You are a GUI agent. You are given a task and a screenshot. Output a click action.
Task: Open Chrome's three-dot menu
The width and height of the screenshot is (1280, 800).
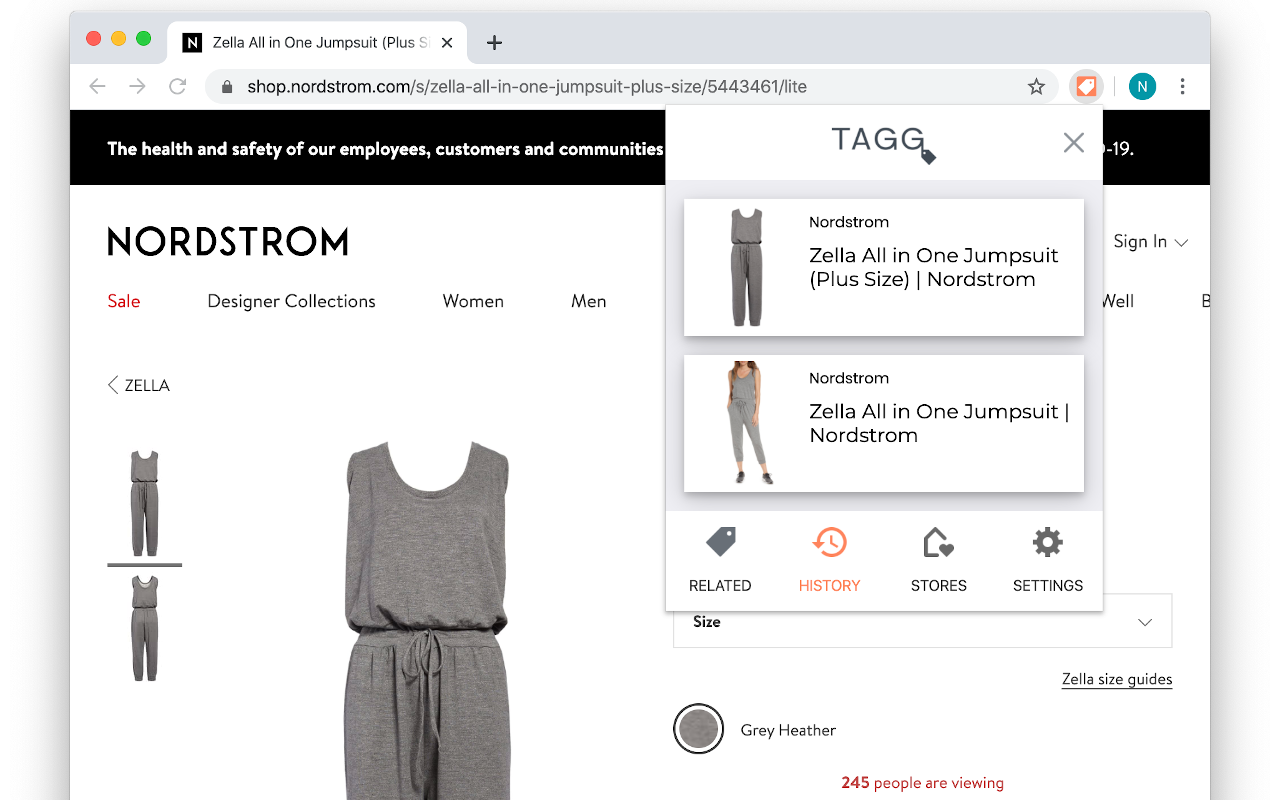(1182, 87)
